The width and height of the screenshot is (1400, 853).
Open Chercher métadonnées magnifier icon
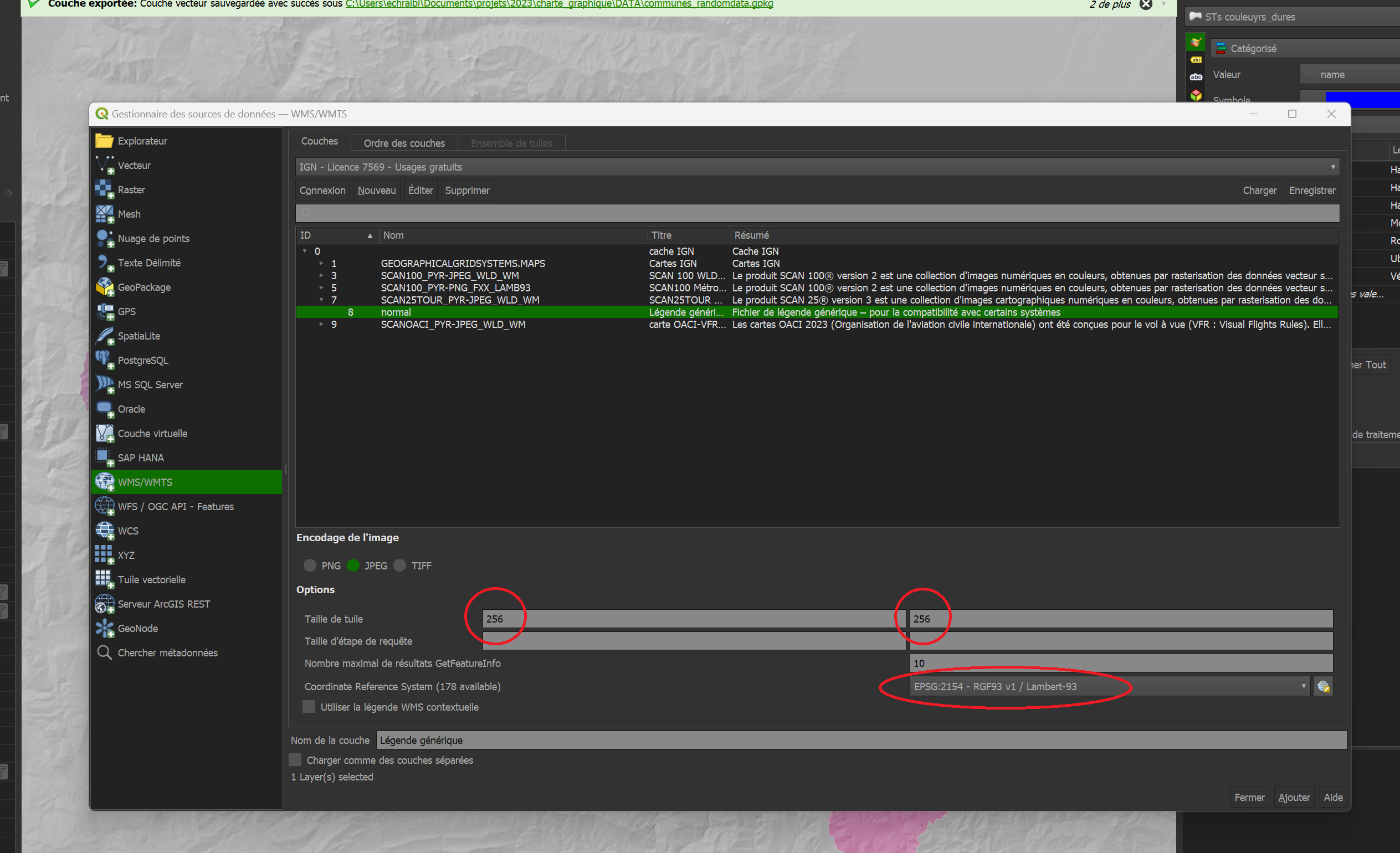[x=105, y=653]
